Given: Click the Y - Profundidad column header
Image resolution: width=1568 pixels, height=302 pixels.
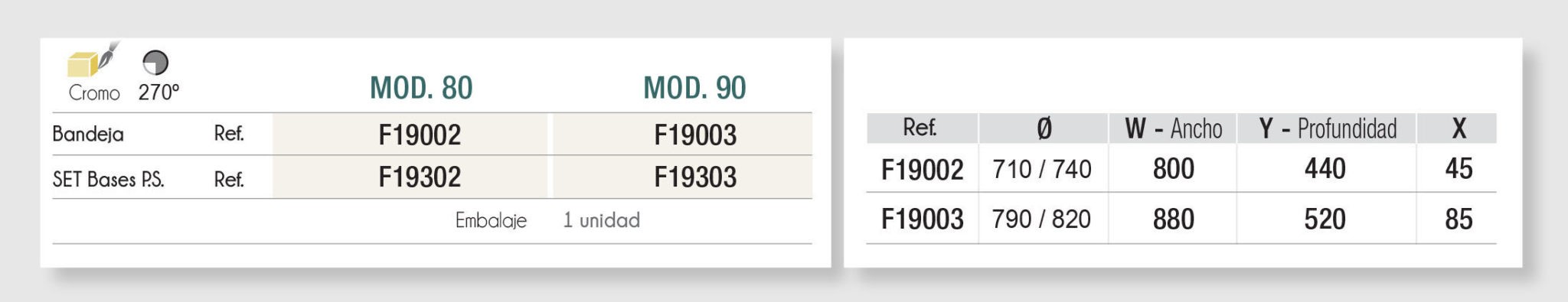Looking at the screenshot, I should pyautogui.click(x=1327, y=128).
